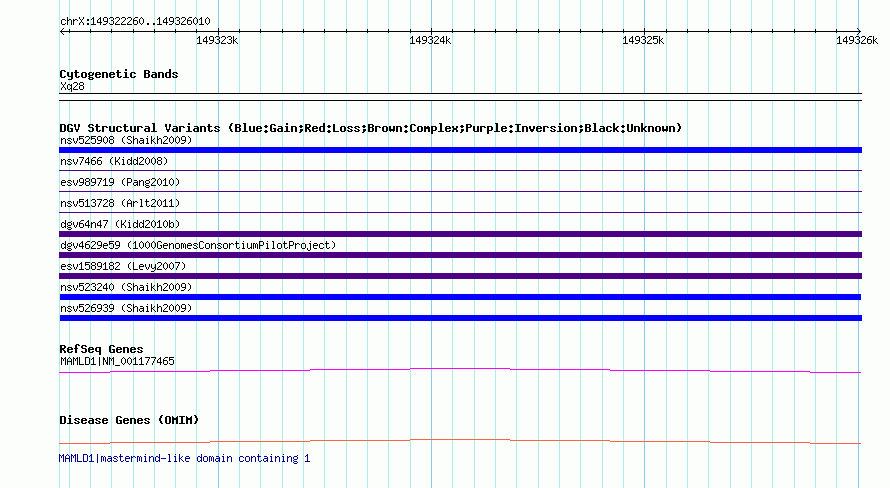Select the nsv523240 (Shaikh2009) variant label

pos(126,287)
